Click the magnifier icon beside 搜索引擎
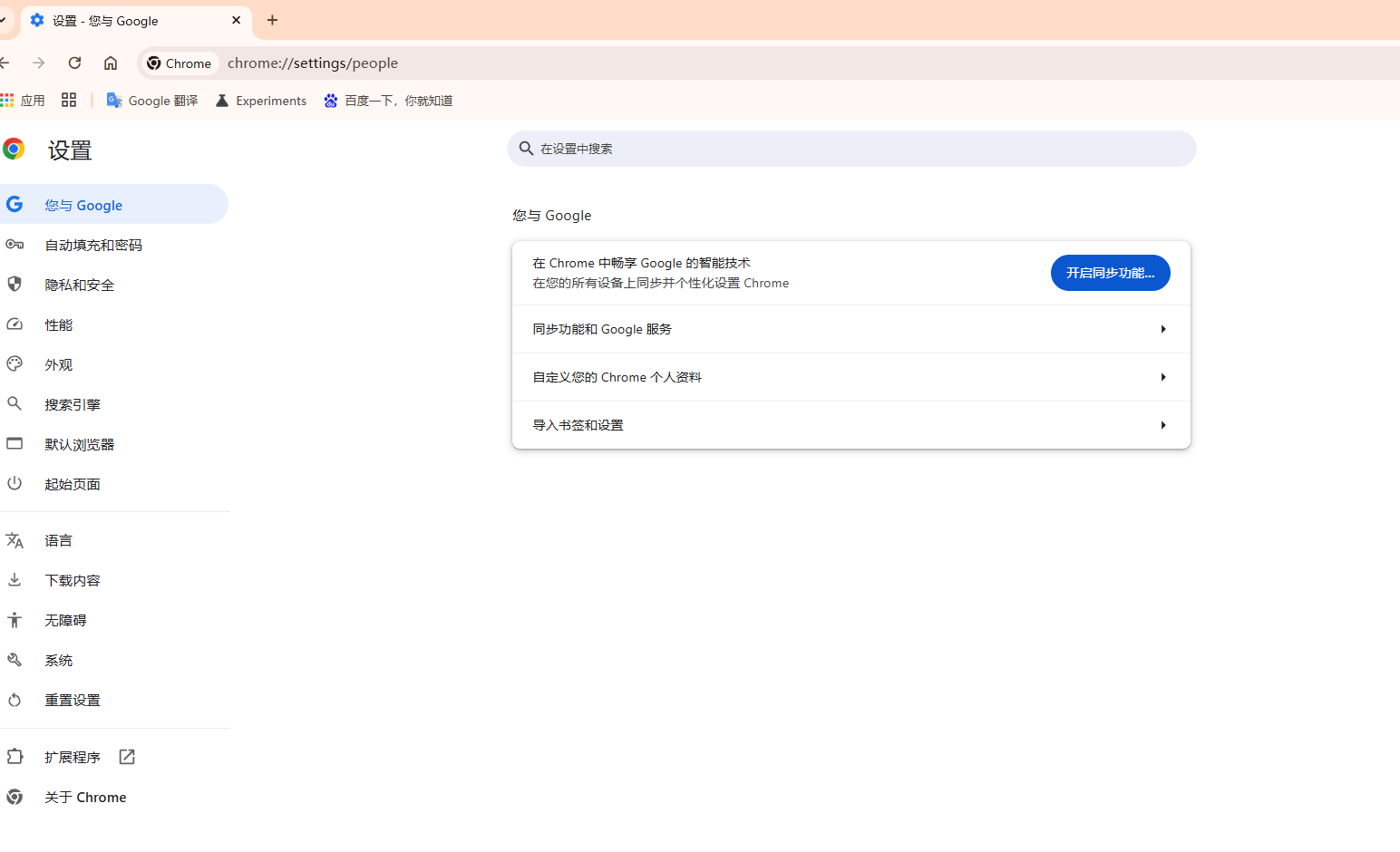 pos(15,403)
